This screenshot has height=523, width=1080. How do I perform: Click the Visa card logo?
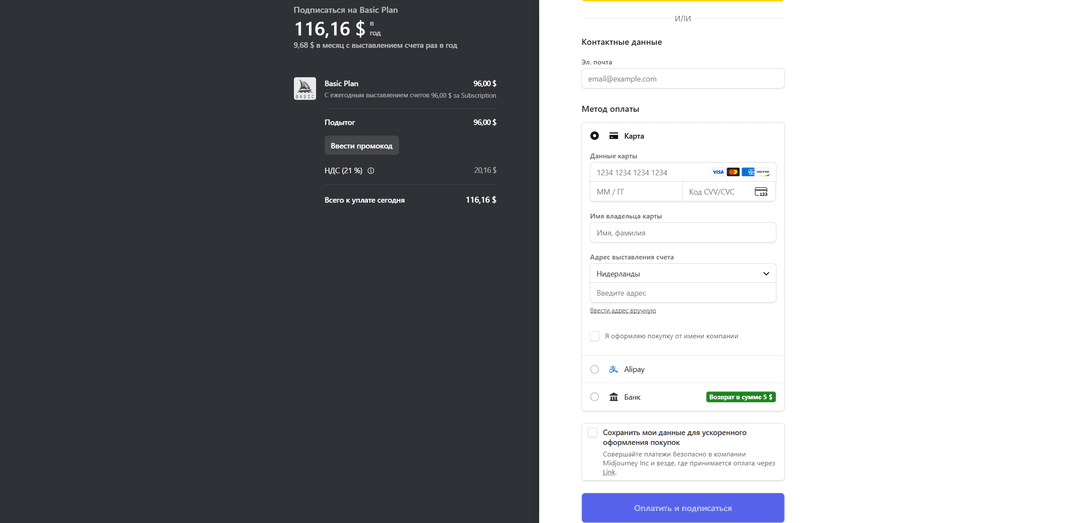[718, 172]
